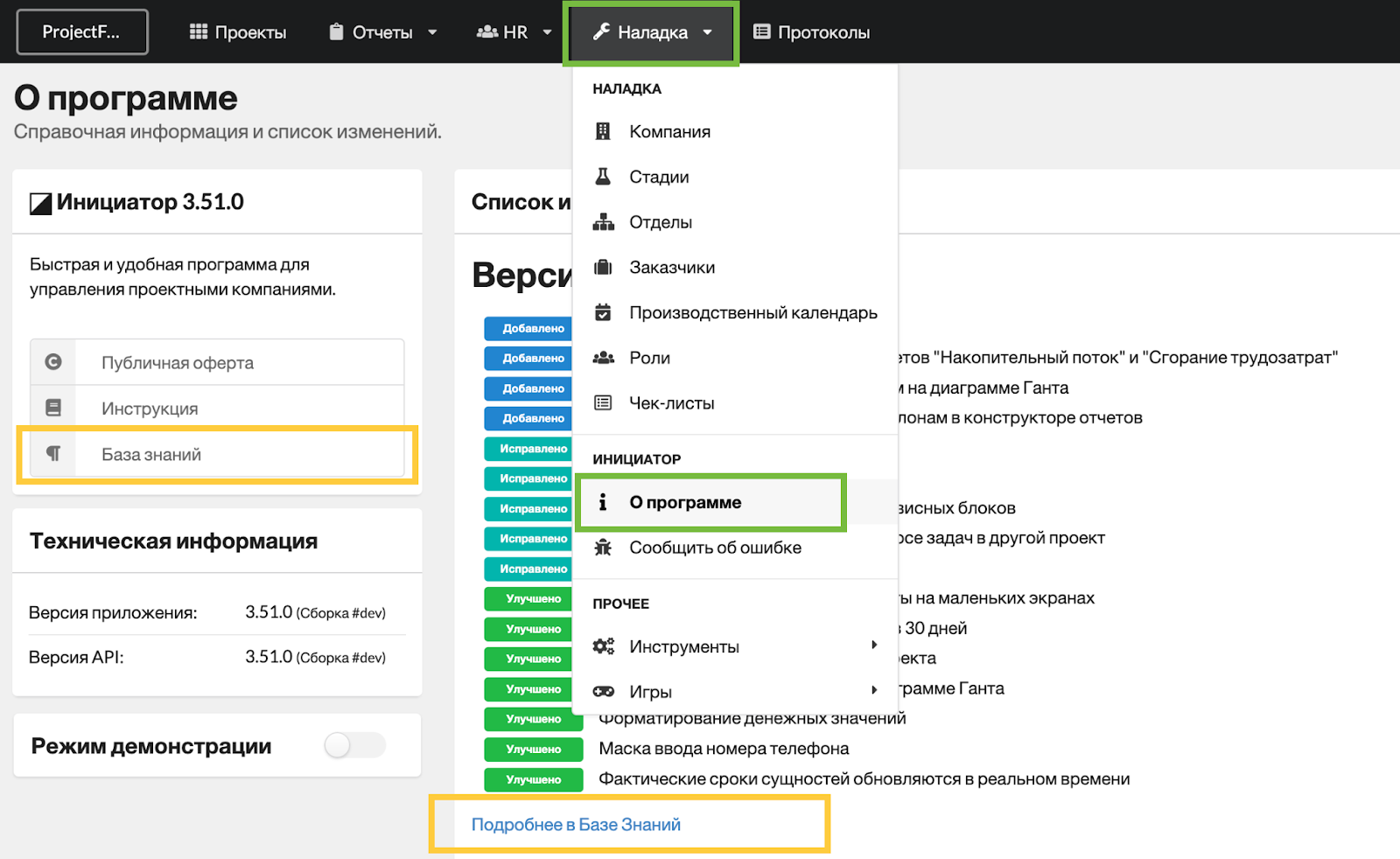Click the gears icon for Инструменты
Viewport: 1400px width, 859px height.
tap(603, 646)
